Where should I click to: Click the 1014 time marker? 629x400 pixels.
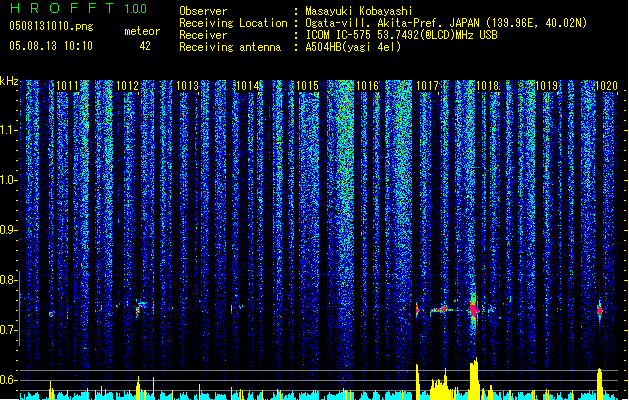point(248,85)
